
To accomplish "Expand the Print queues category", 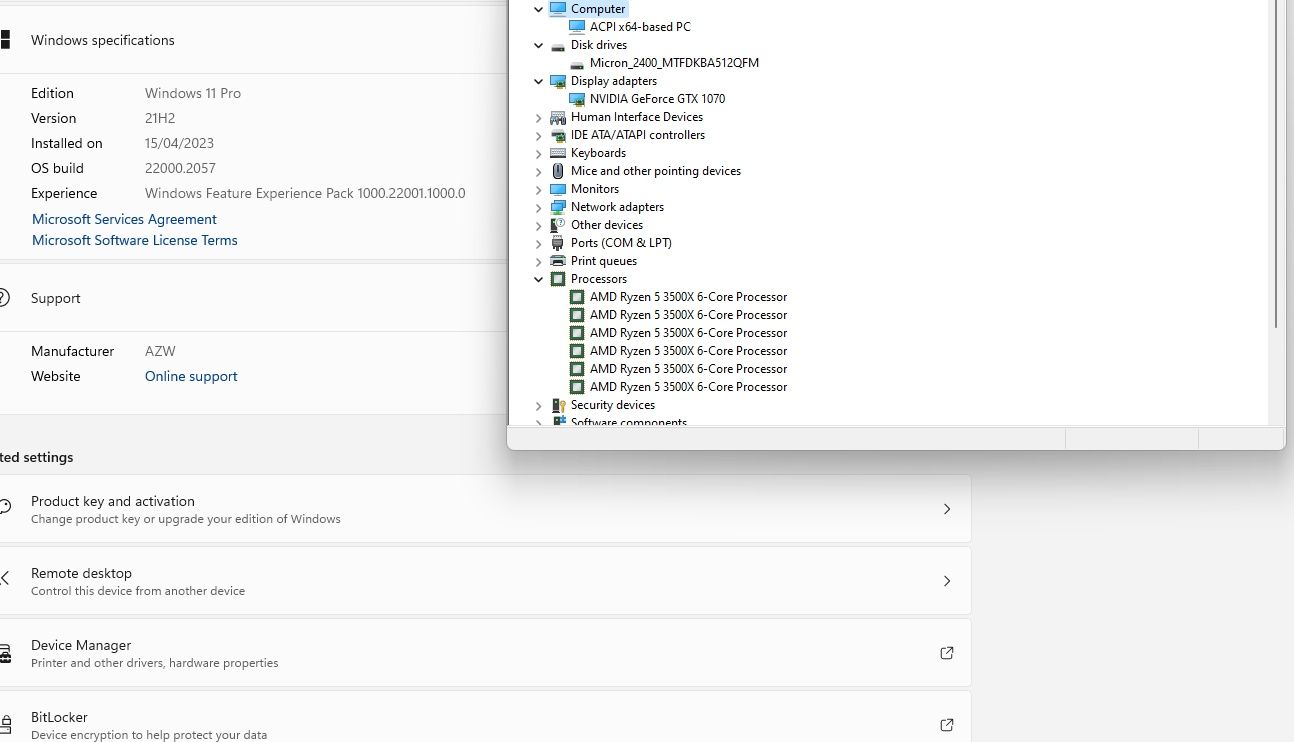I will (538, 261).
